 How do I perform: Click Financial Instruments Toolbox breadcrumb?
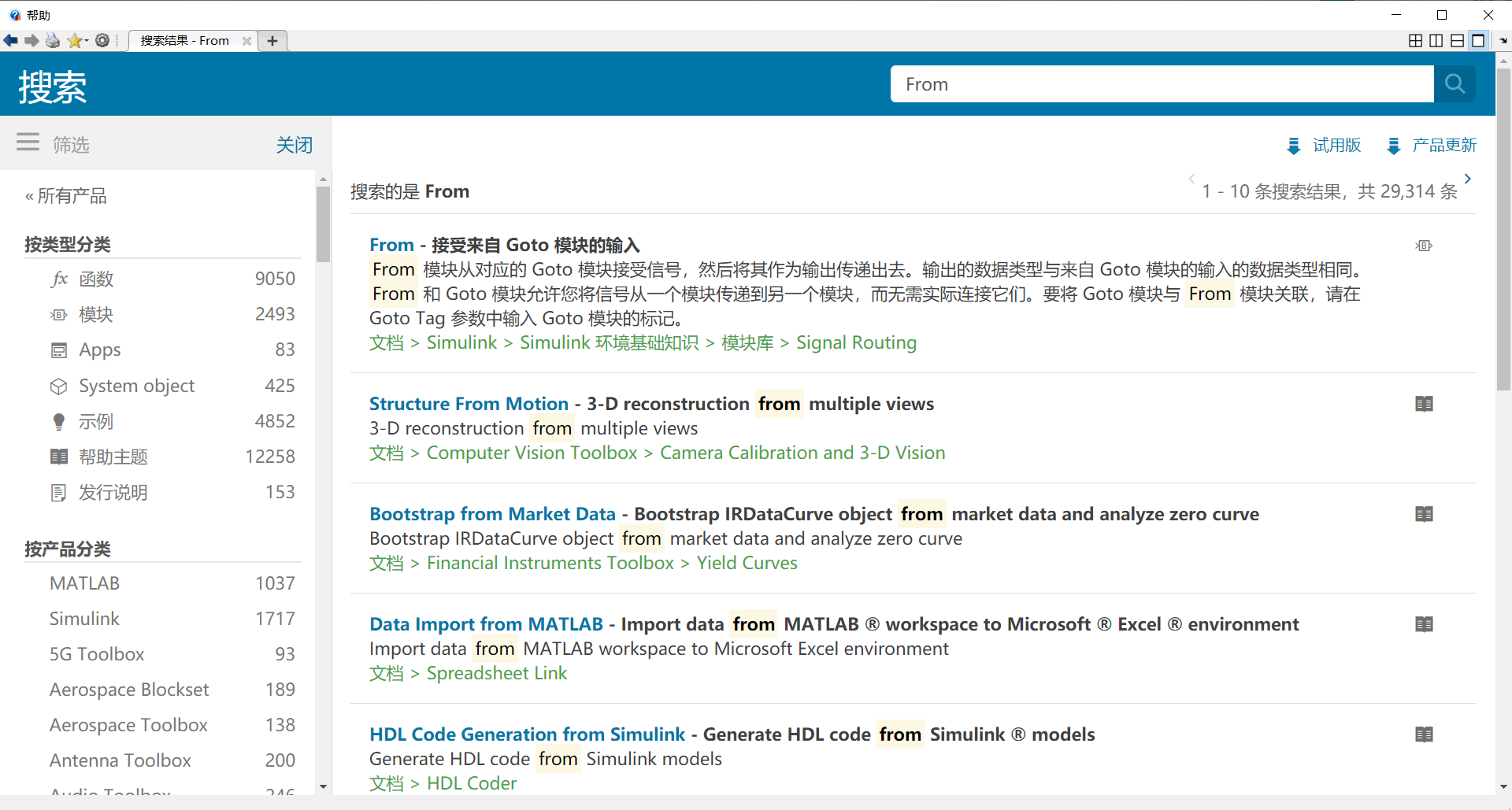tap(550, 563)
